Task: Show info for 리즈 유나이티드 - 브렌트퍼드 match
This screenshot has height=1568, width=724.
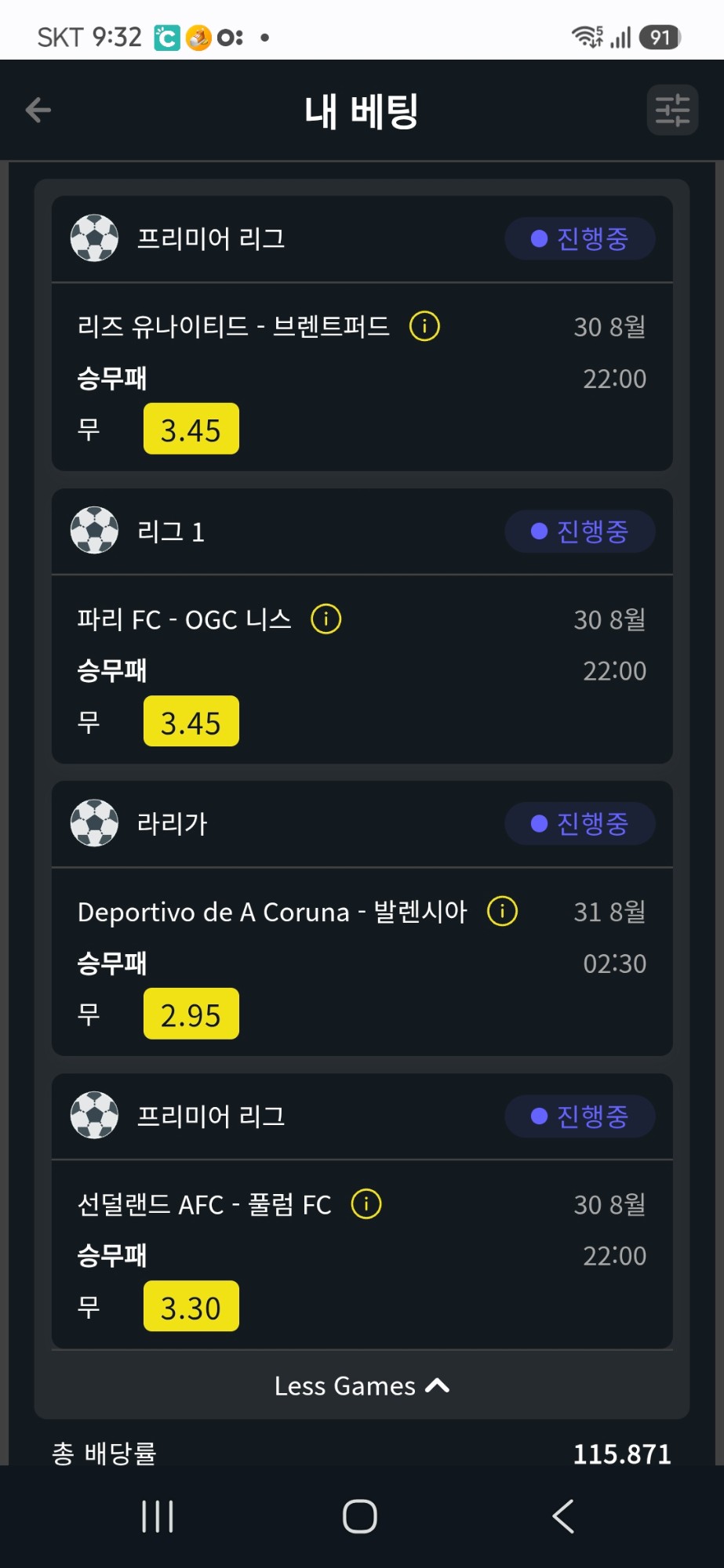Action: coord(424,325)
